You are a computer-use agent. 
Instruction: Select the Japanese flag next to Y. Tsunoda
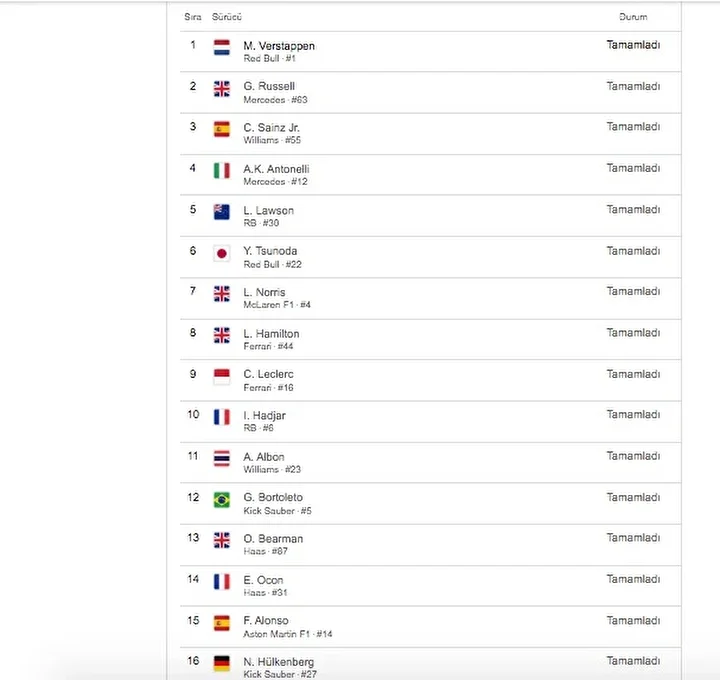tap(222, 253)
